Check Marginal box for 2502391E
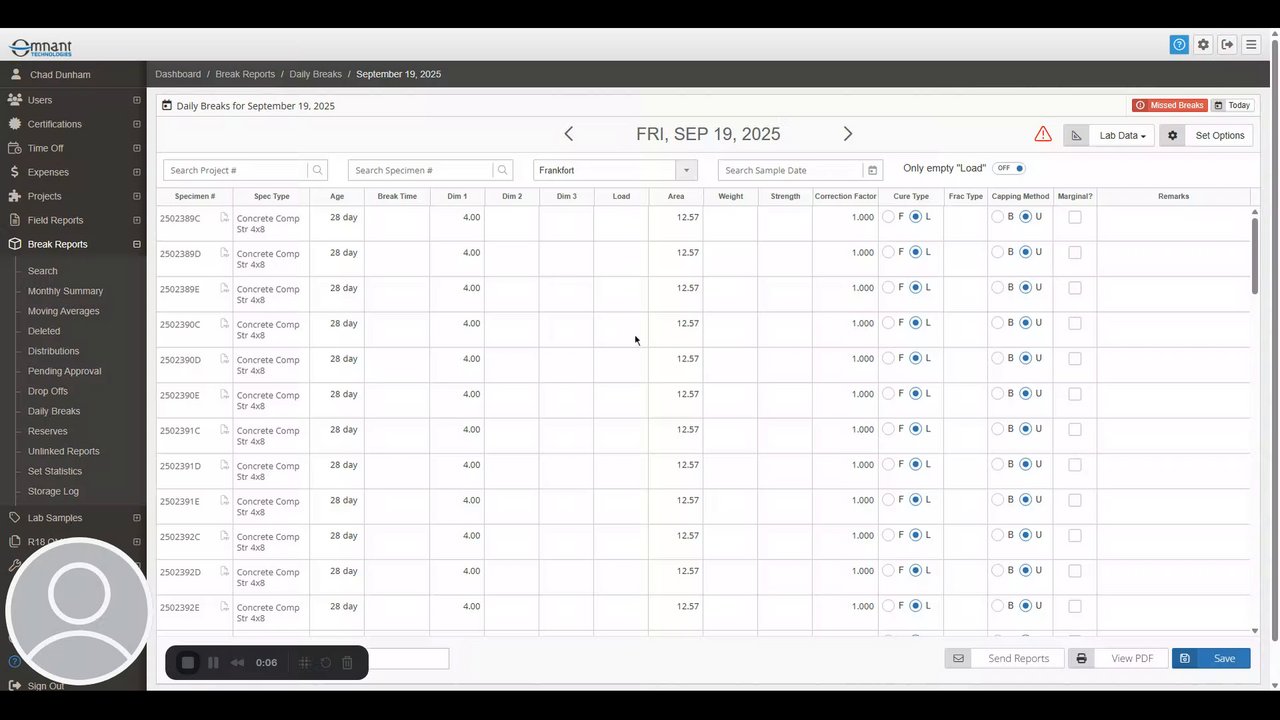Screen dimensions: 1280x720 click(x=1075, y=501)
